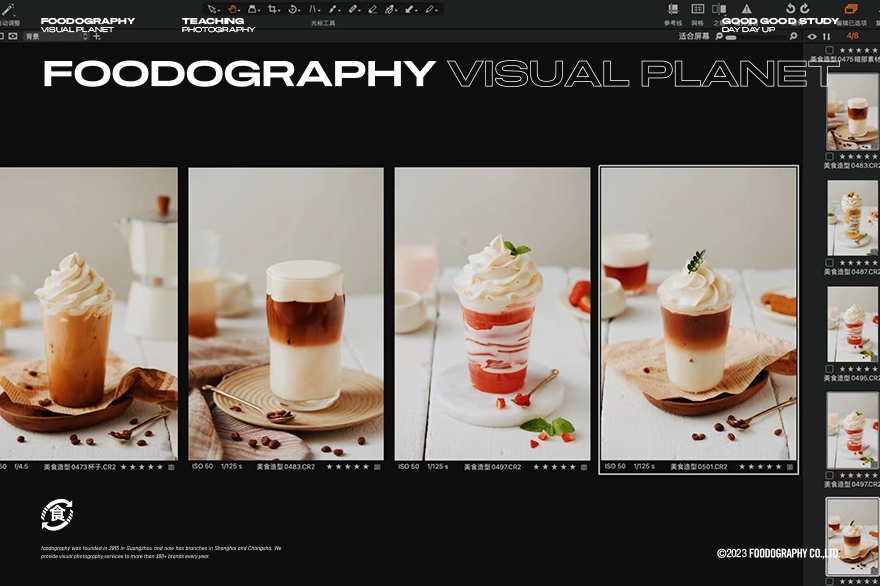Screen dimensions: 880x586
Task: Toggle the browser eye visibility icon
Action: tap(812, 36)
